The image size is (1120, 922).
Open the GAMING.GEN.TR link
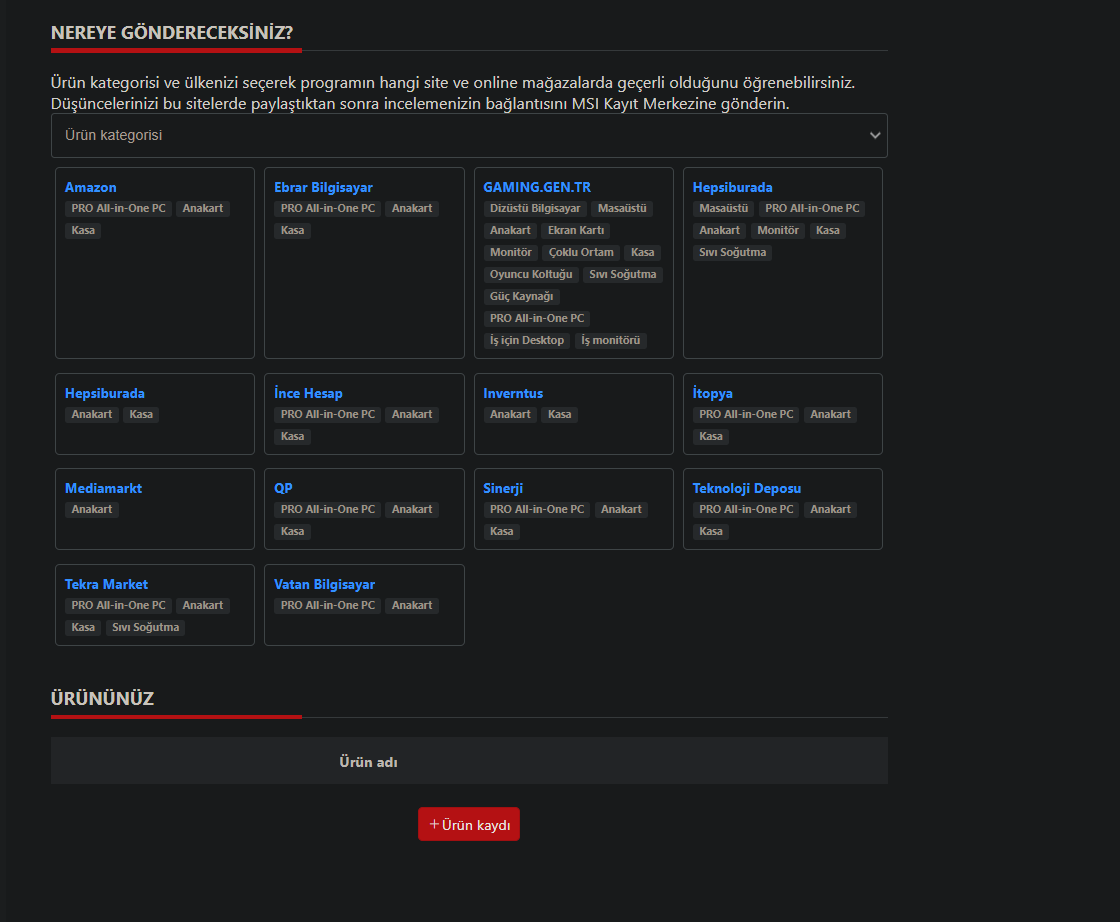pyautogui.click(x=537, y=187)
